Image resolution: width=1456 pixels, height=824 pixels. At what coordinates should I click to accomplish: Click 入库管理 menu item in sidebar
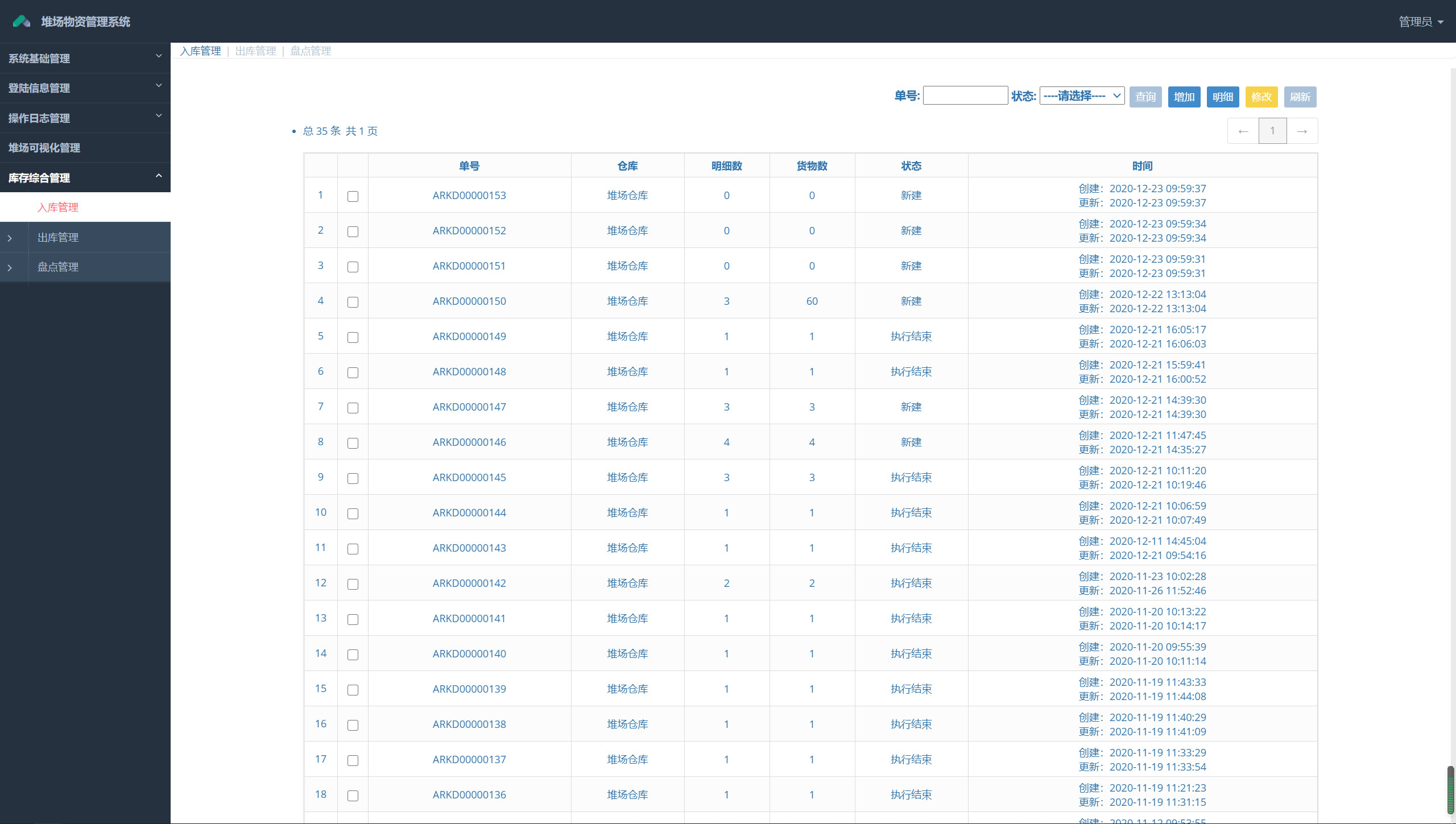pyautogui.click(x=56, y=207)
